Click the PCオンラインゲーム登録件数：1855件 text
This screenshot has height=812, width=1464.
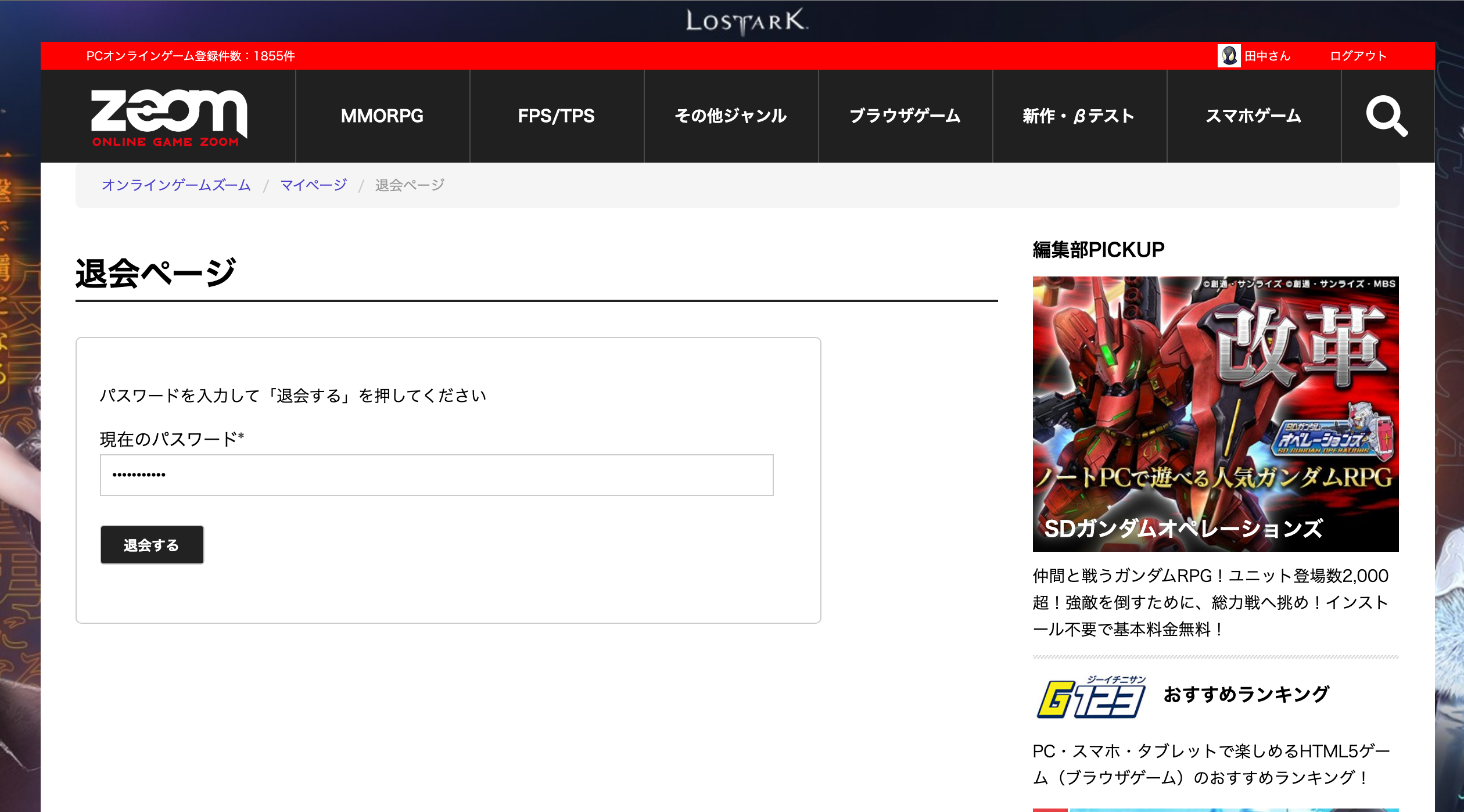click(x=191, y=56)
